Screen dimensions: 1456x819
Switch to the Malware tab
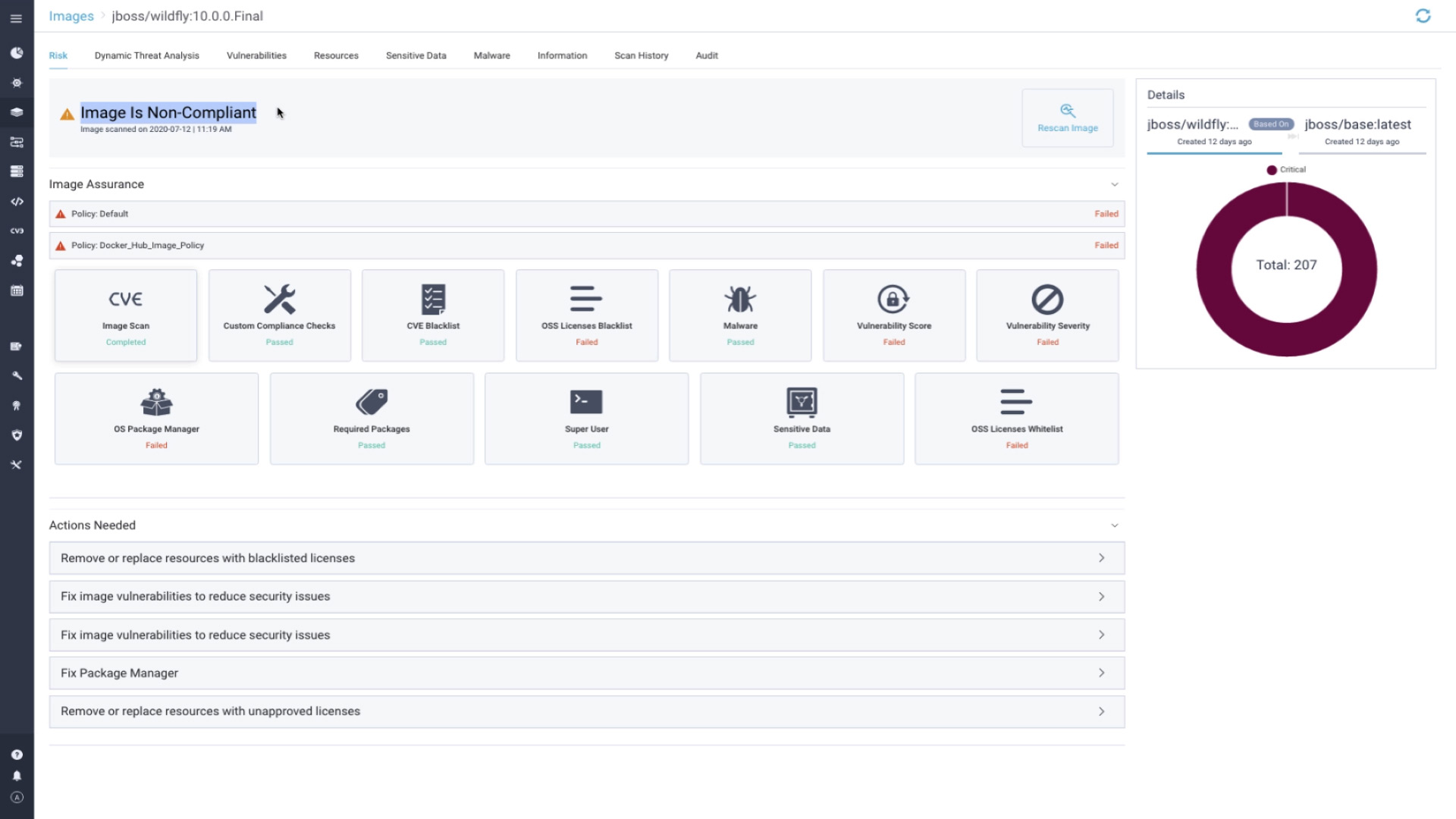click(492, 55)
